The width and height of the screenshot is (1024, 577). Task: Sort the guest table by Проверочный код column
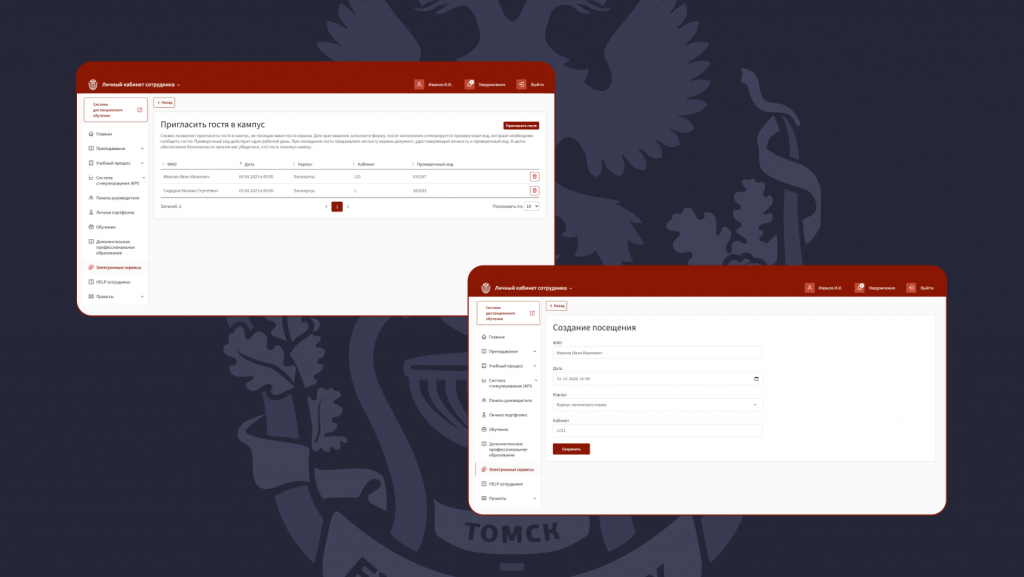point(432,164)
